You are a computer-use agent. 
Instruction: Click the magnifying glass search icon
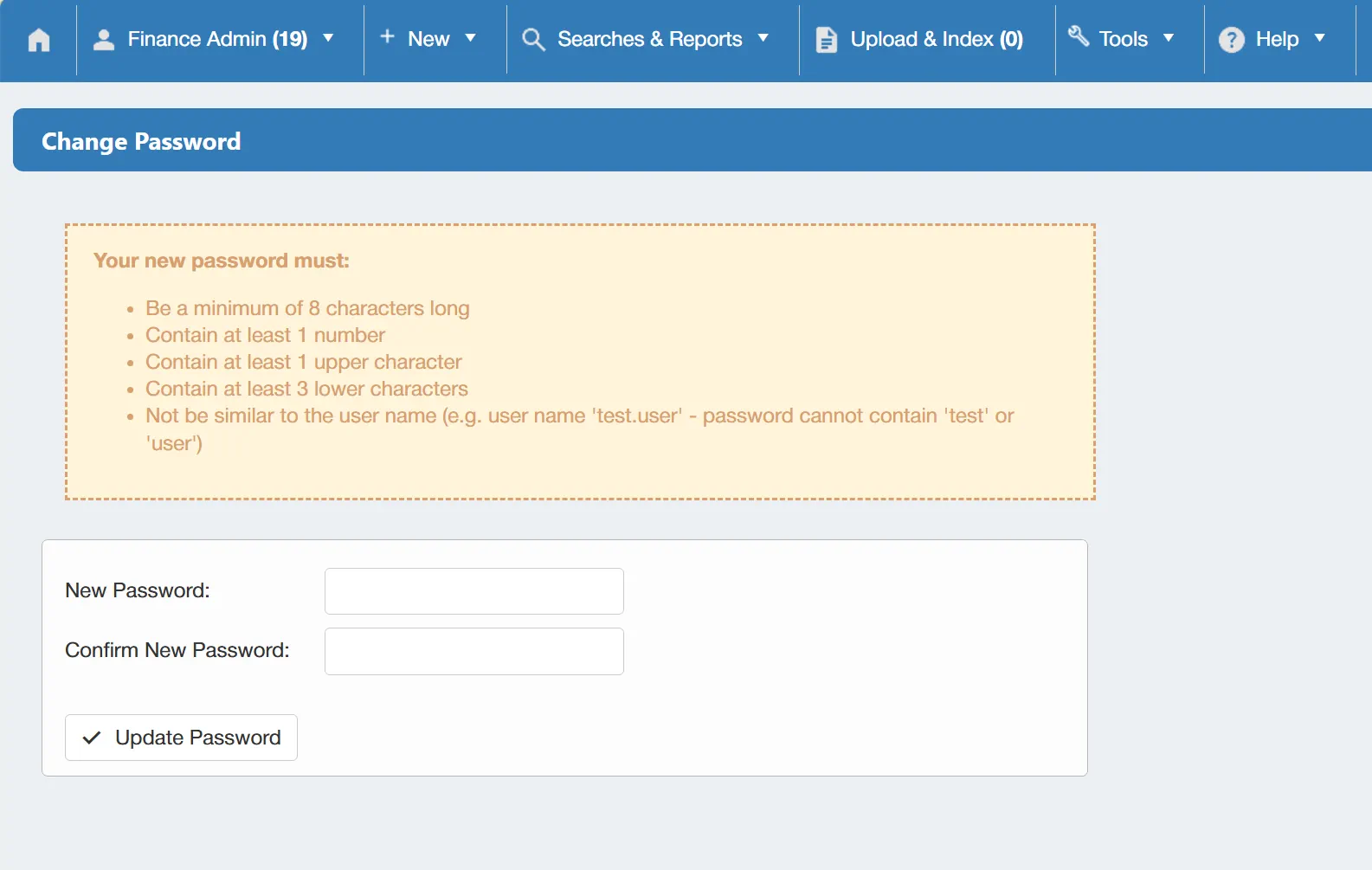534,40
